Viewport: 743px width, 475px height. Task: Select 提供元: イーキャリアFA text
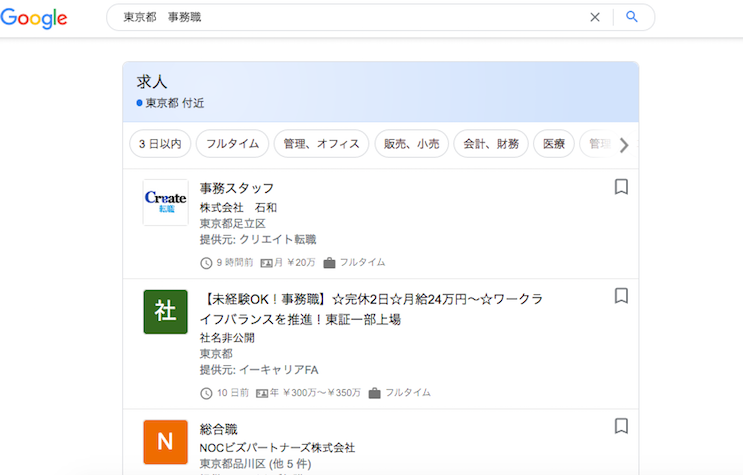(259, 370)
